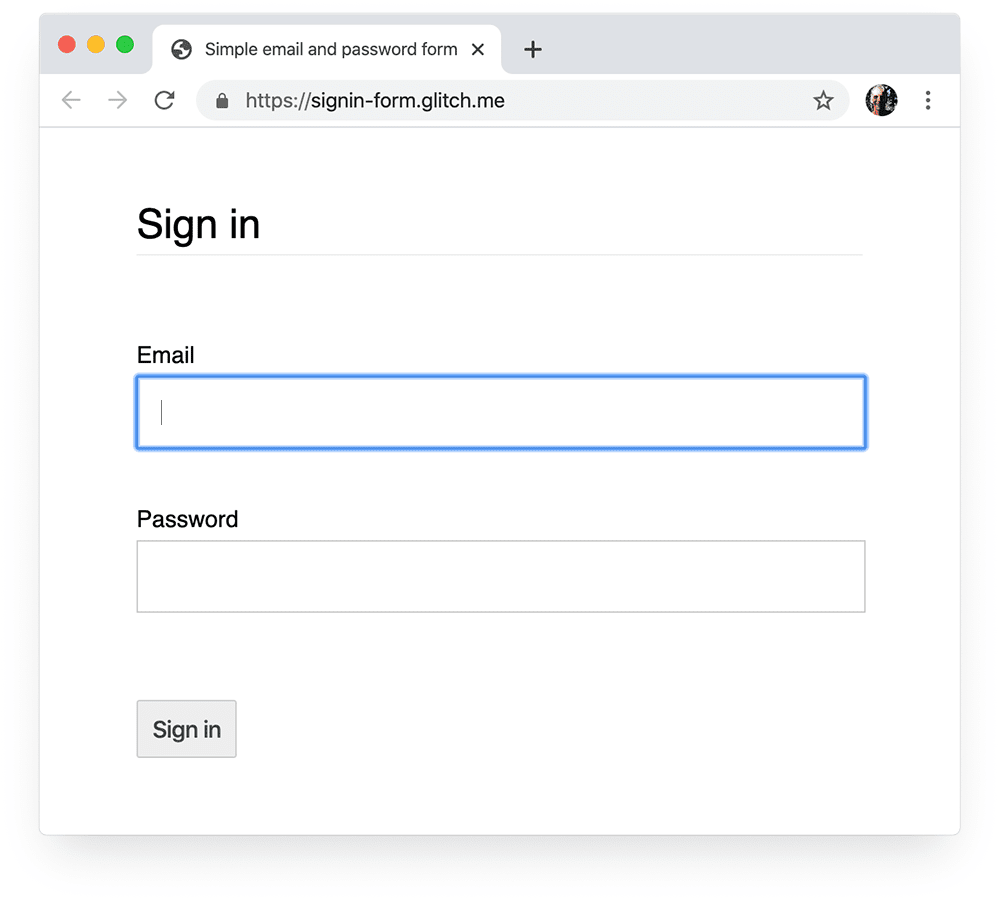
Task: Minimize the window with yellow button
Action: point(96,44)
